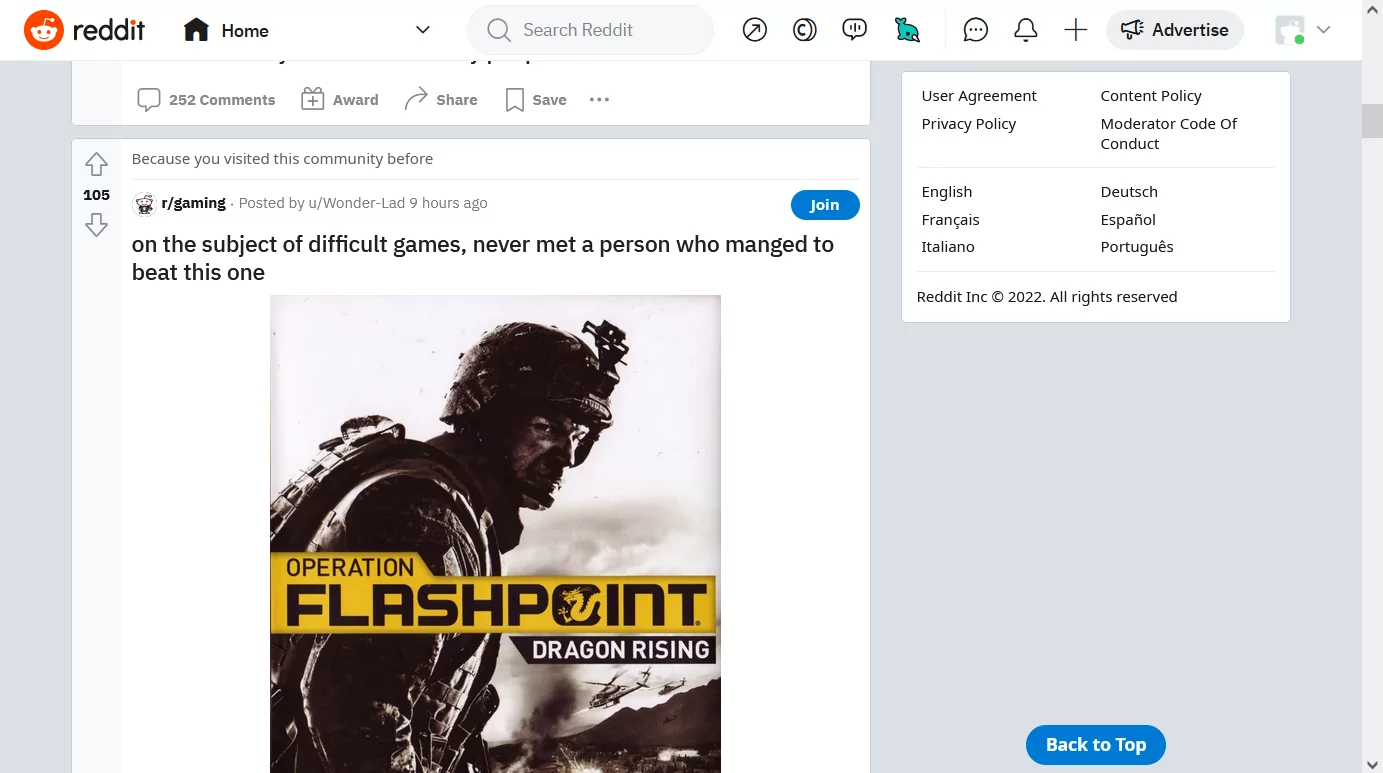Open the Privacy Policy link
Viewport: 1383px width, 773px height.
point(968,124)
